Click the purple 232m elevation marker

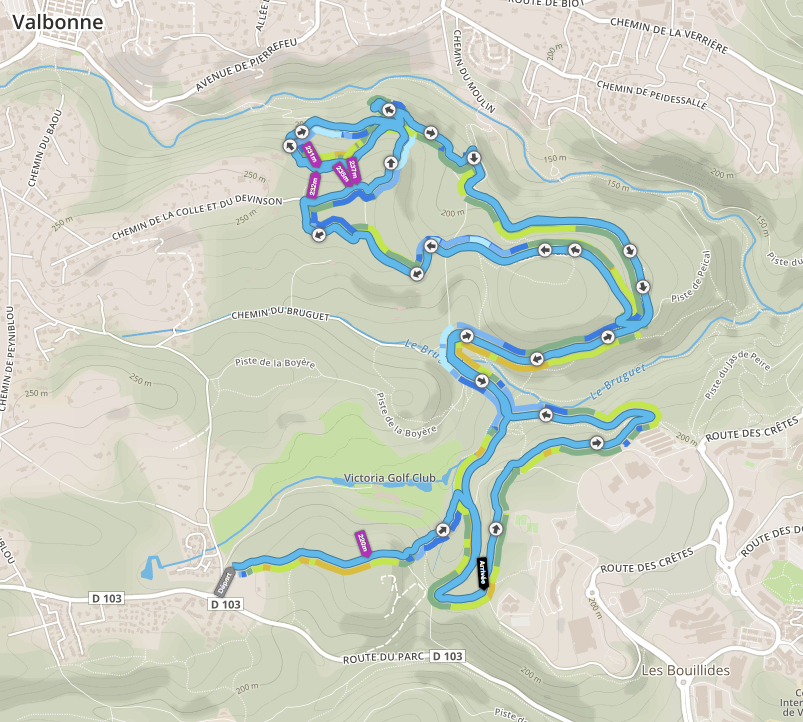click(x=312, y=184)
